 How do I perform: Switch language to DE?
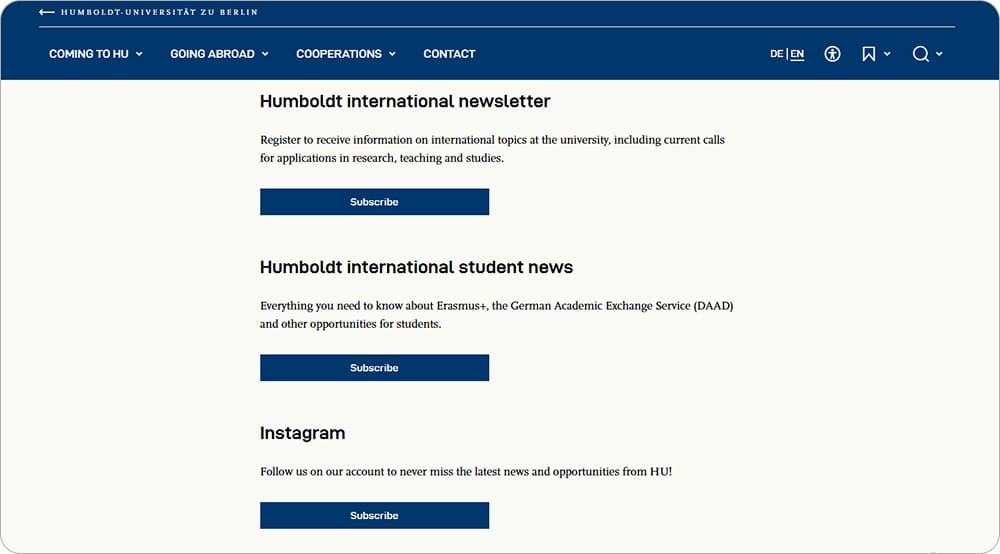[x=776, y=54]
